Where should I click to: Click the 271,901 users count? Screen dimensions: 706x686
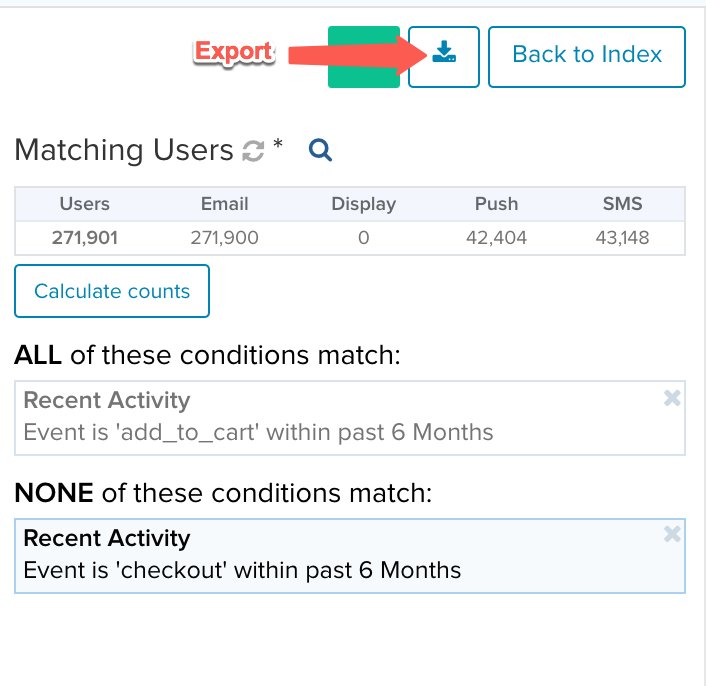click(85, 238)
